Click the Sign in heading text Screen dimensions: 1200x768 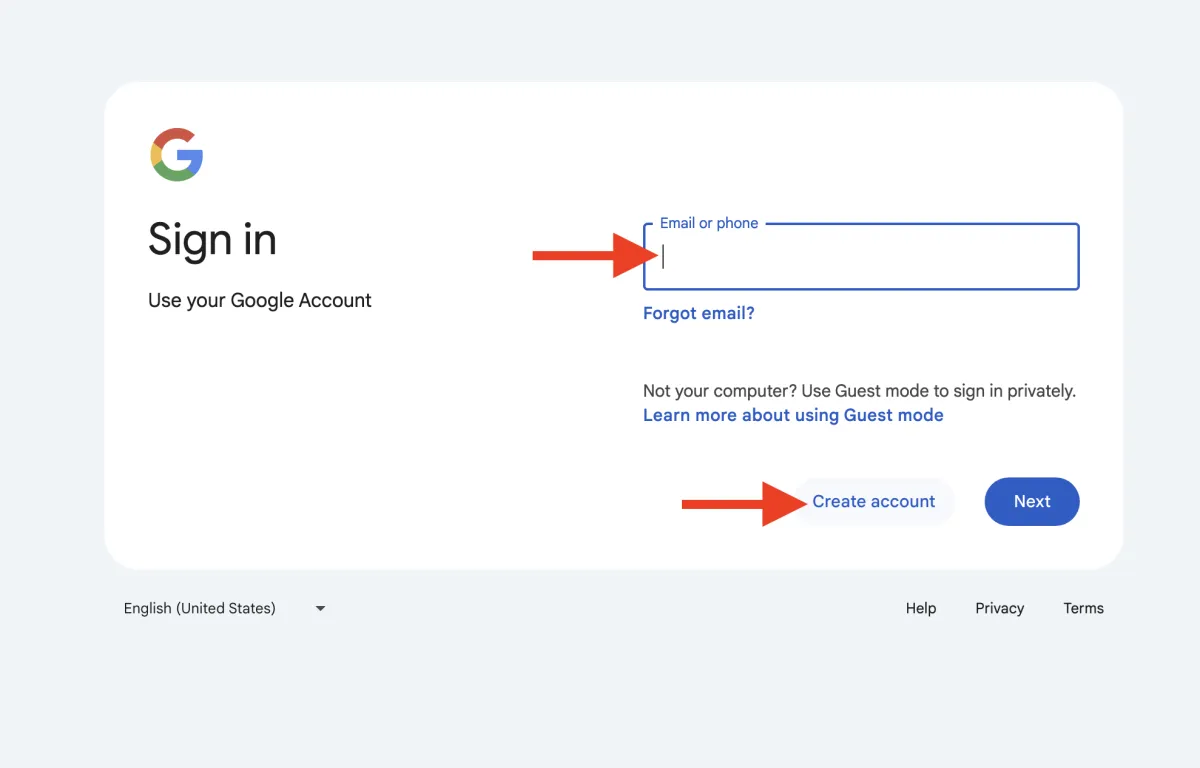[212, 240]
